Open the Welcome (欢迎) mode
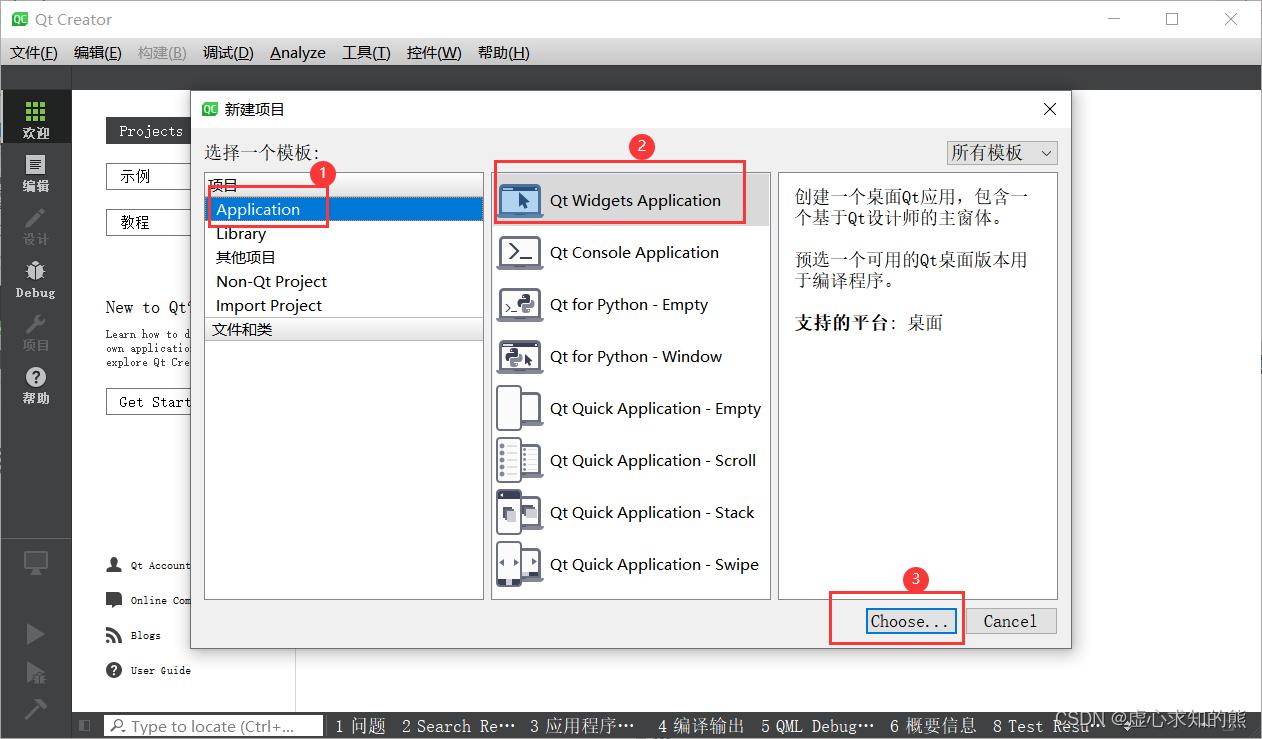Viewport: 1262px width, 739px height. (36, 118)
